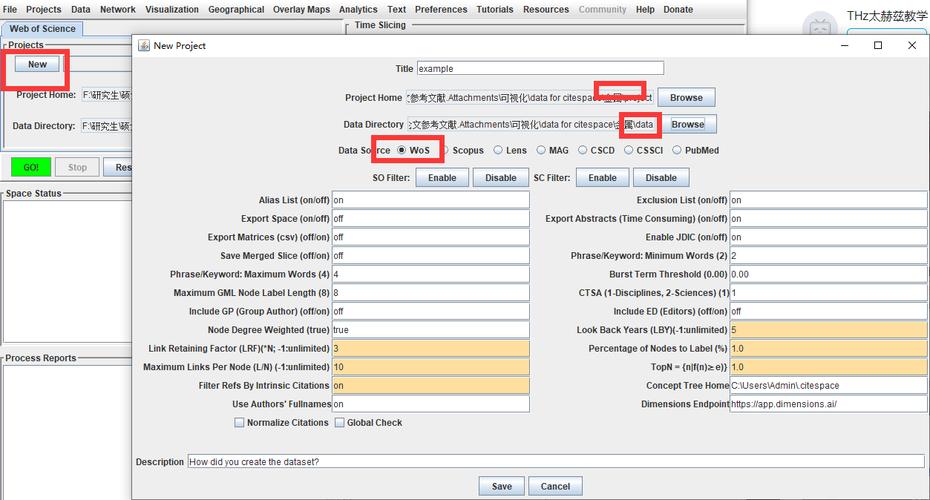Click the Stop button in main window

coord(77,167)
